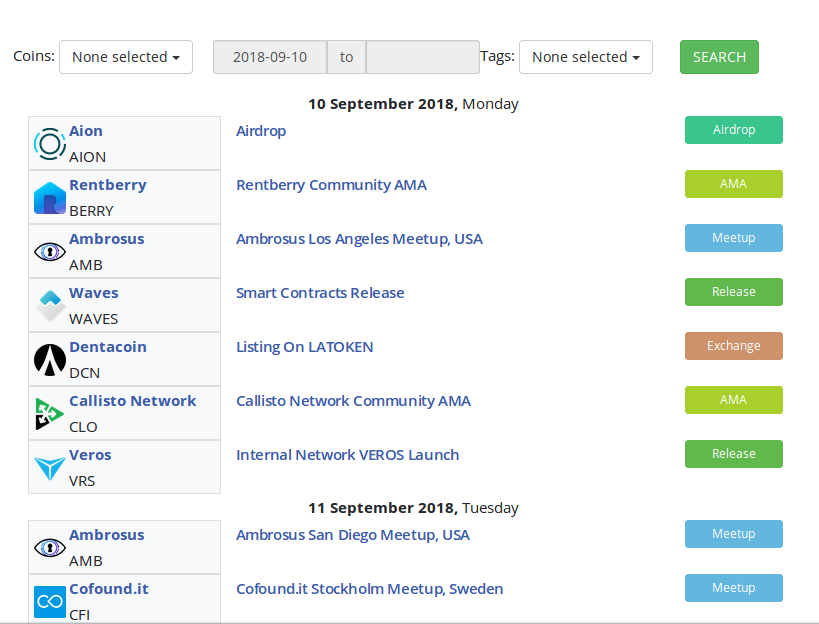819x624 pixels.
Task: Click the AMB ticker under the Los Angeles row
Action: coord(86,265)
